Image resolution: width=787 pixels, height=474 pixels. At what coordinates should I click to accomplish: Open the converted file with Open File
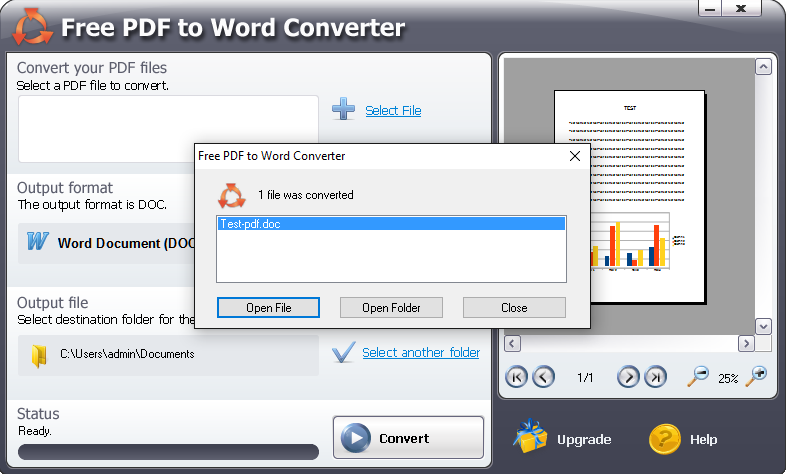click(x=268, y=308)
